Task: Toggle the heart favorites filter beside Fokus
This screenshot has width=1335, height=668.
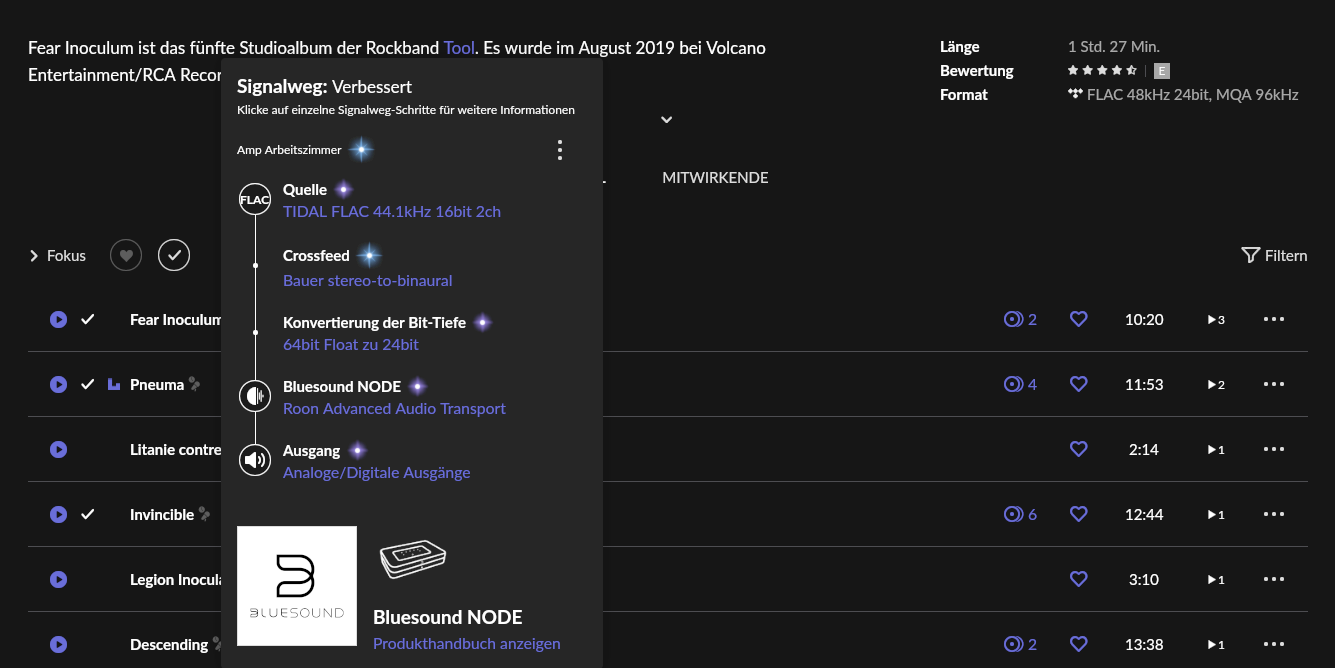Action: coord(126,256)
